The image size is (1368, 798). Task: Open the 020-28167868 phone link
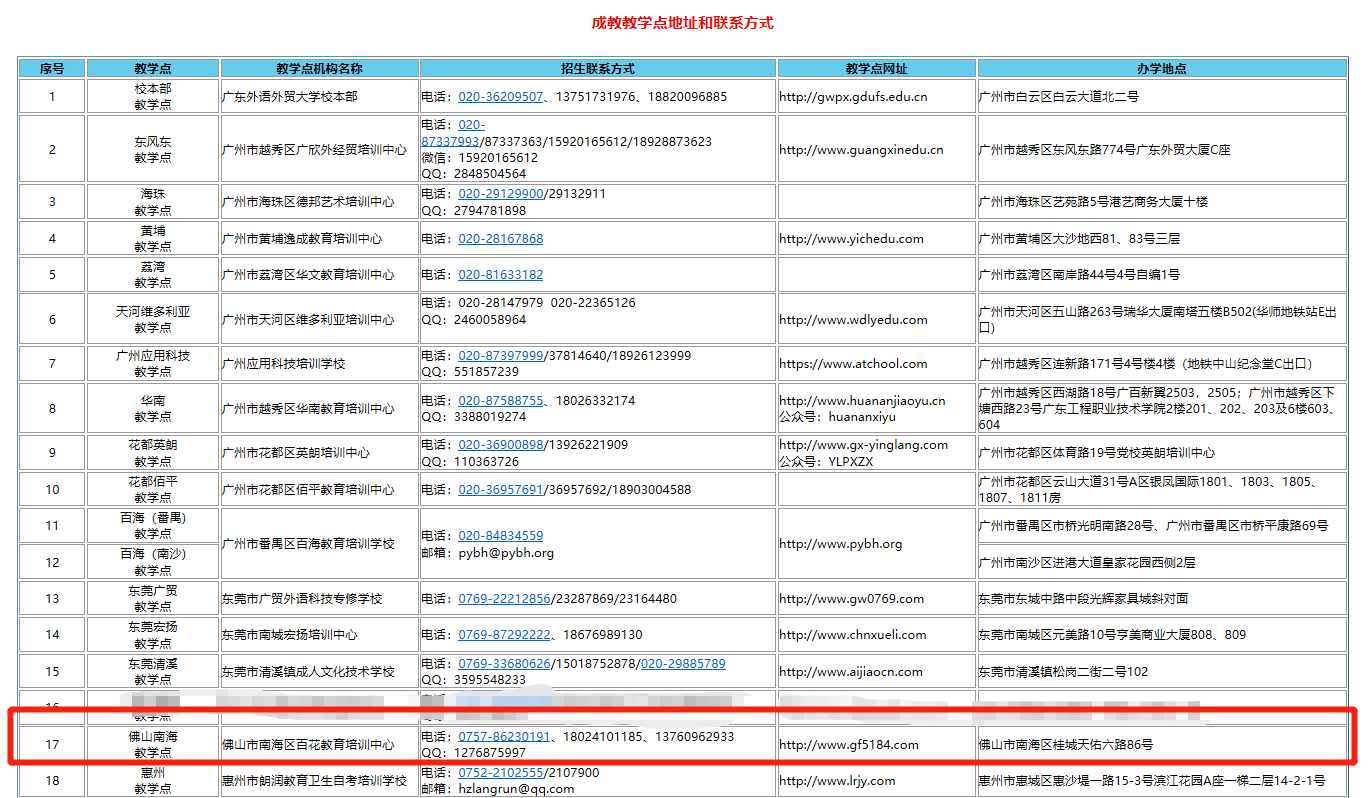(500, 239)
